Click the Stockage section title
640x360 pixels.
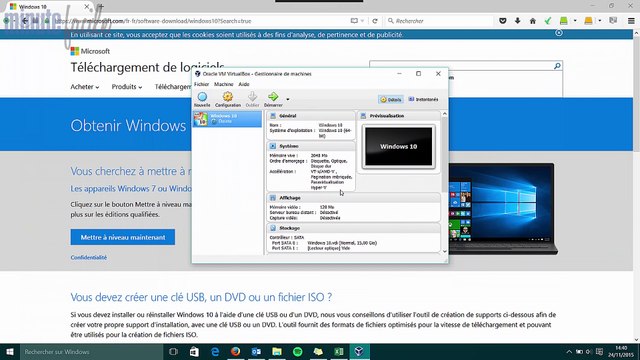289,228
